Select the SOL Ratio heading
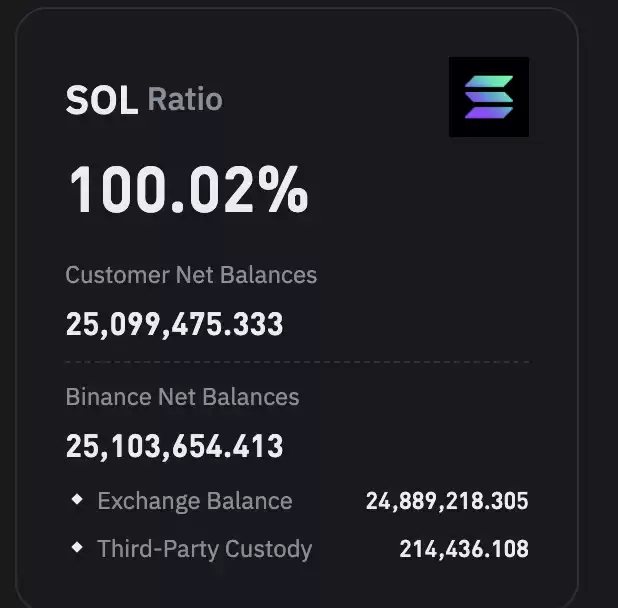The image size is (618, 608). point(144,99)
